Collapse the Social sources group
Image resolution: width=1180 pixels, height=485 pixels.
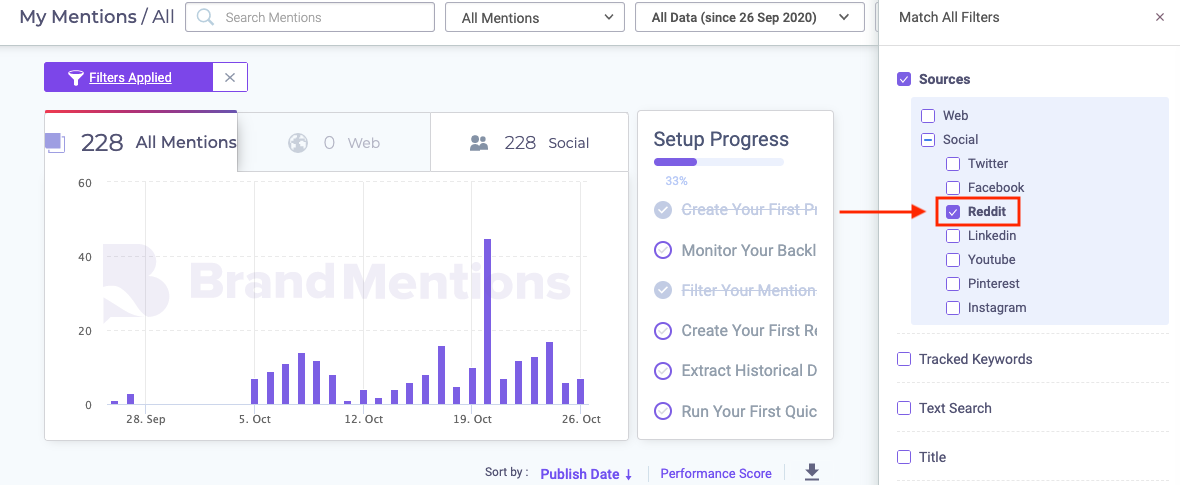tap(929, 139)
